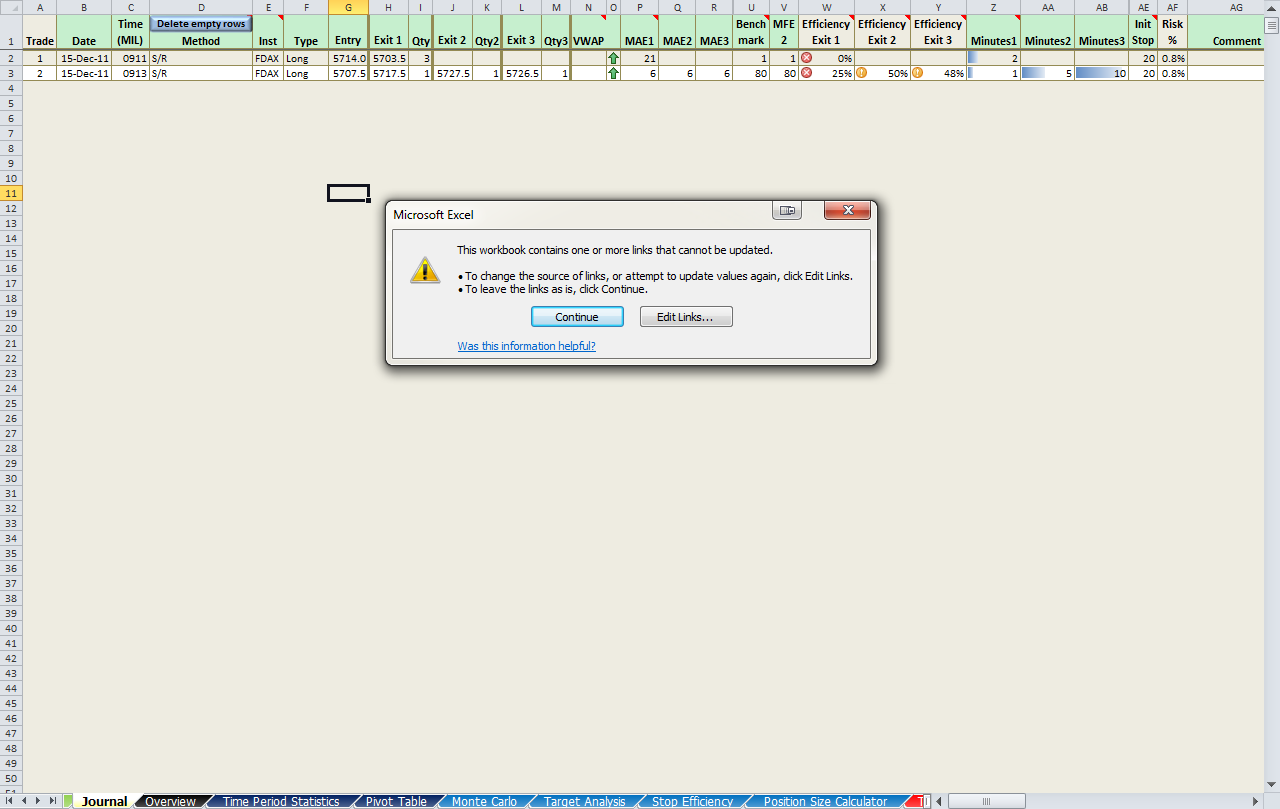Click the horizontal scrollbar thumb at the bottom

[x=986, y=801]
